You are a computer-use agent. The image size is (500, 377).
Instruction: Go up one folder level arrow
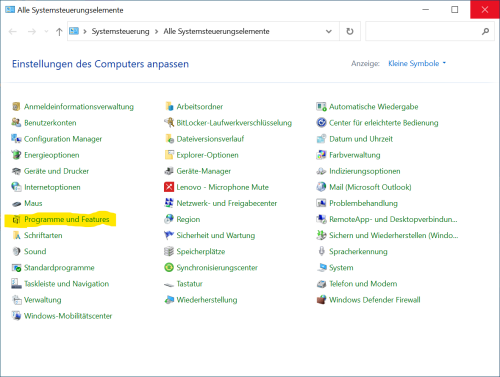[x=59, y=32]
